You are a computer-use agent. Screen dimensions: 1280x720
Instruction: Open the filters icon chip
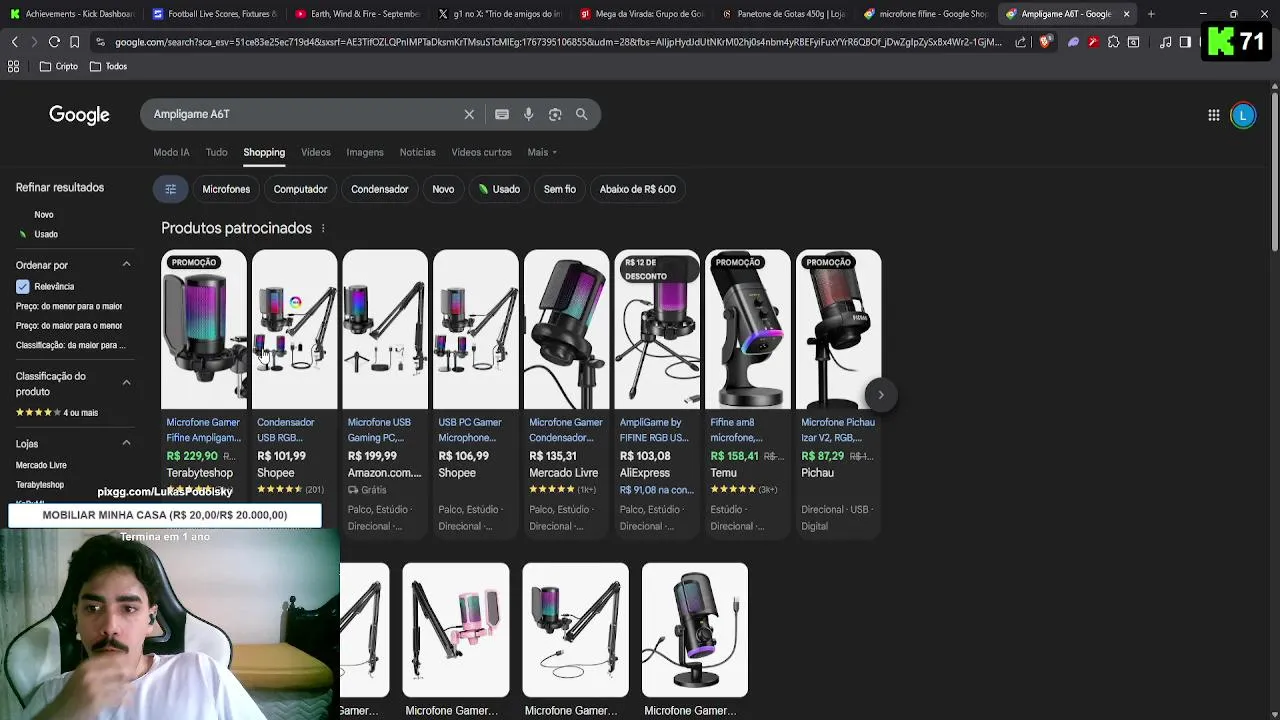click(171, 189)
